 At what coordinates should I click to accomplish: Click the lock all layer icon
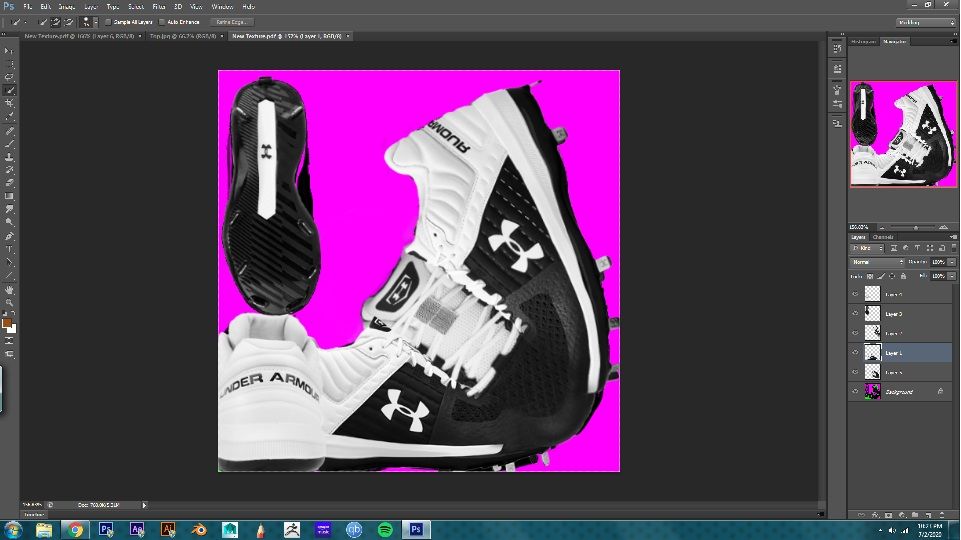[x=903, y=276]
